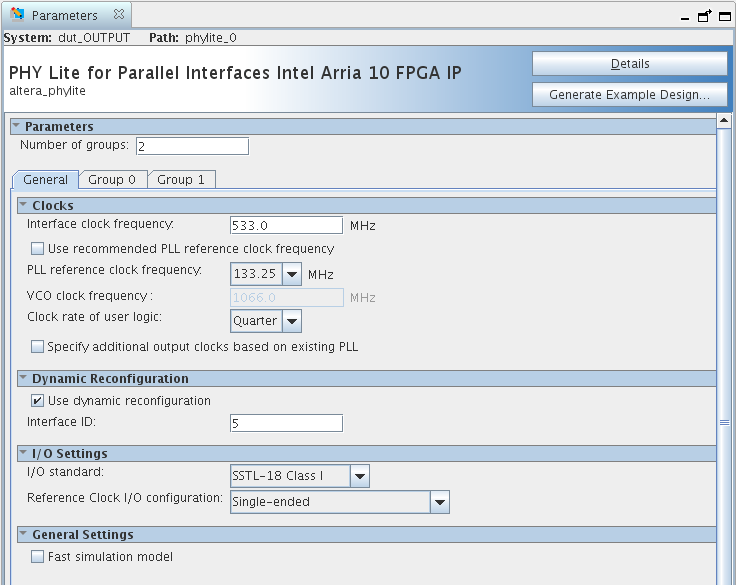Image resolution: width=736 pixels, height=585 pixels.
Task: Click the Details button
Action: (x=630, y=64)
